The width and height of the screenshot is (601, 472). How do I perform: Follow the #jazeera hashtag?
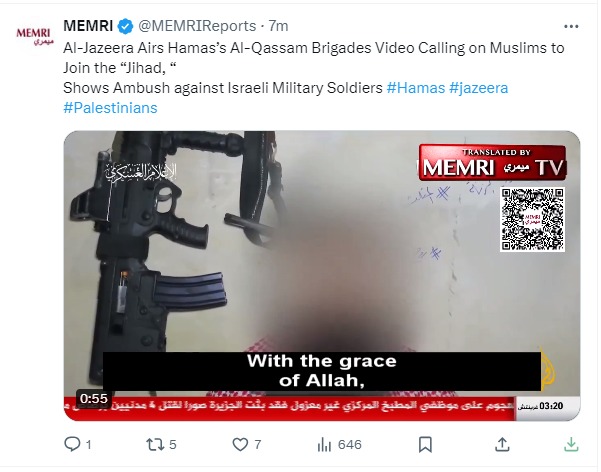point(479,88)
